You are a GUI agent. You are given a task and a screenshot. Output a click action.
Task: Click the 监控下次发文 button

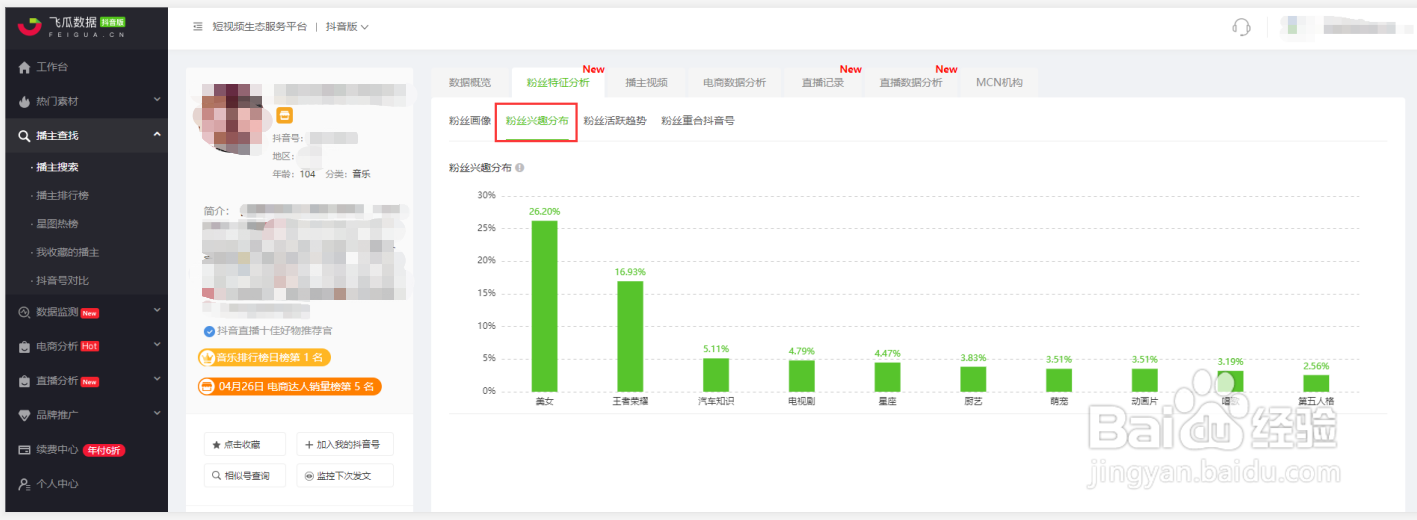pos(344,476)
